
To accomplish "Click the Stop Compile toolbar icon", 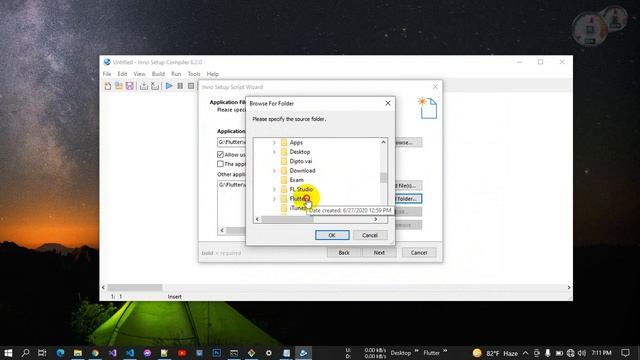I will 155,86.
